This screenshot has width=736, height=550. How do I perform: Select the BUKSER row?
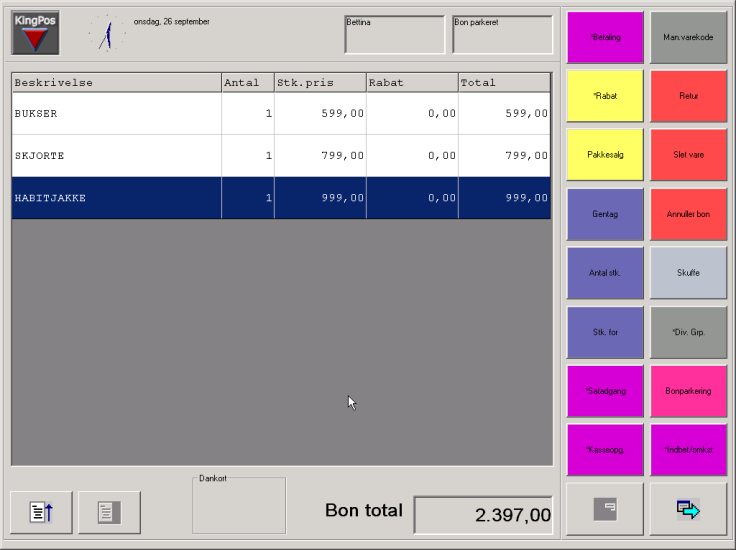click(281, 114)
